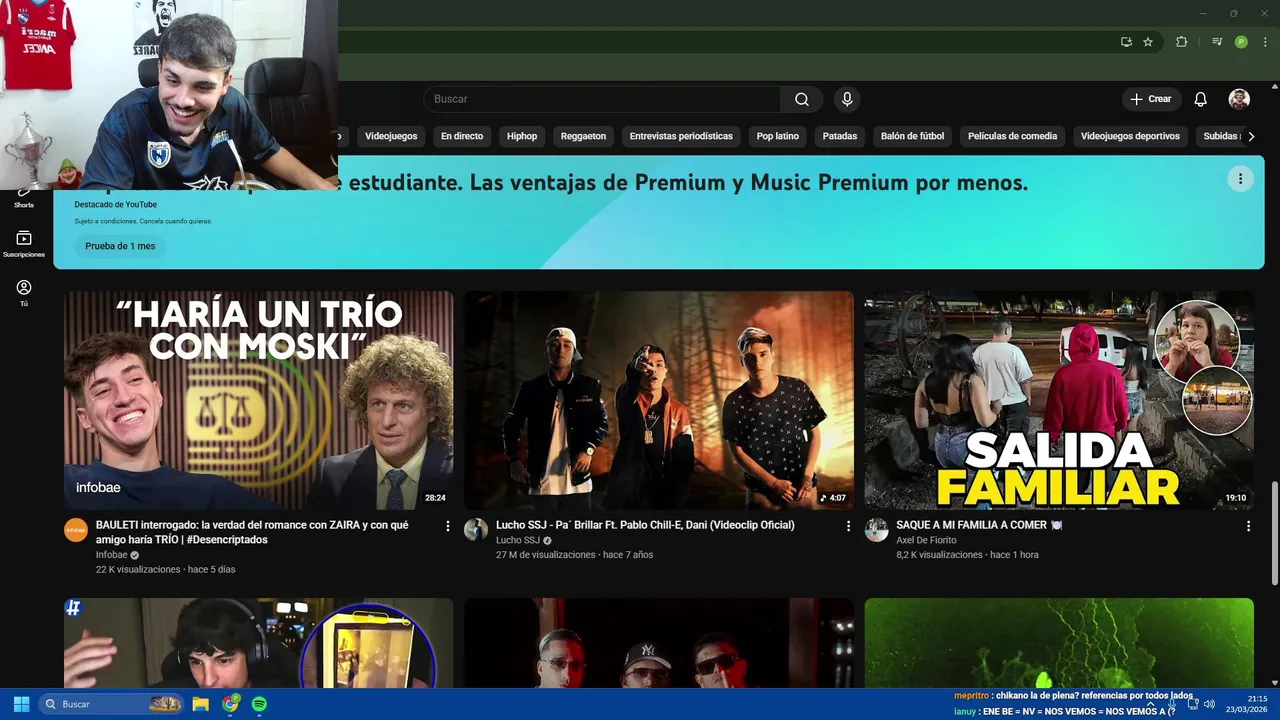Select the Videojuegos filter chip
This screenshot has height=720, width=1280.
391,136
